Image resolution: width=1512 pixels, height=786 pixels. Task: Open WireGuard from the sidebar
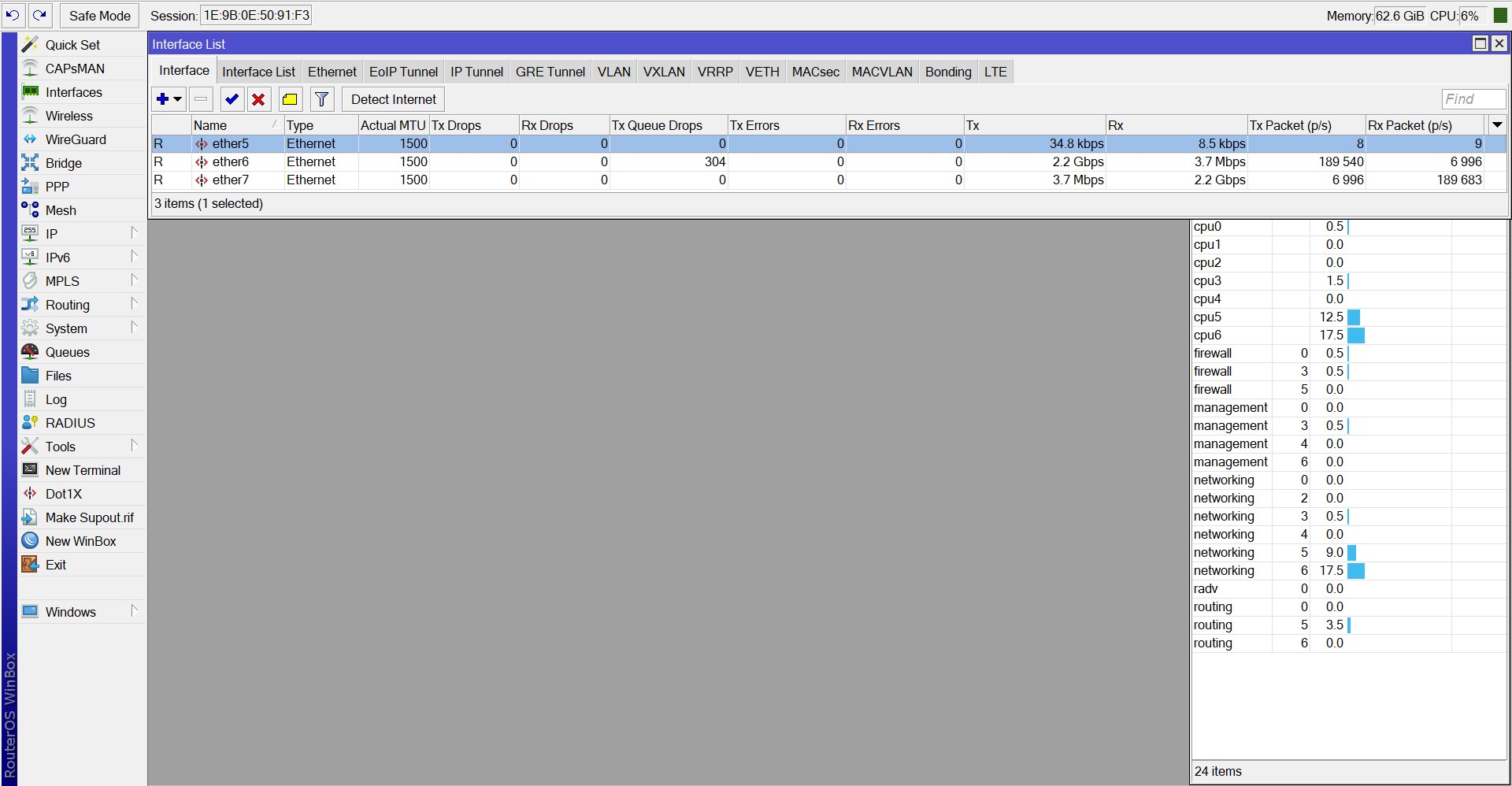[76, 139]
